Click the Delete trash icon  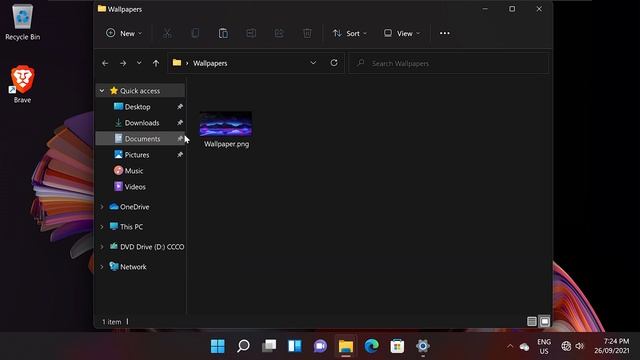tap(307, 33)
